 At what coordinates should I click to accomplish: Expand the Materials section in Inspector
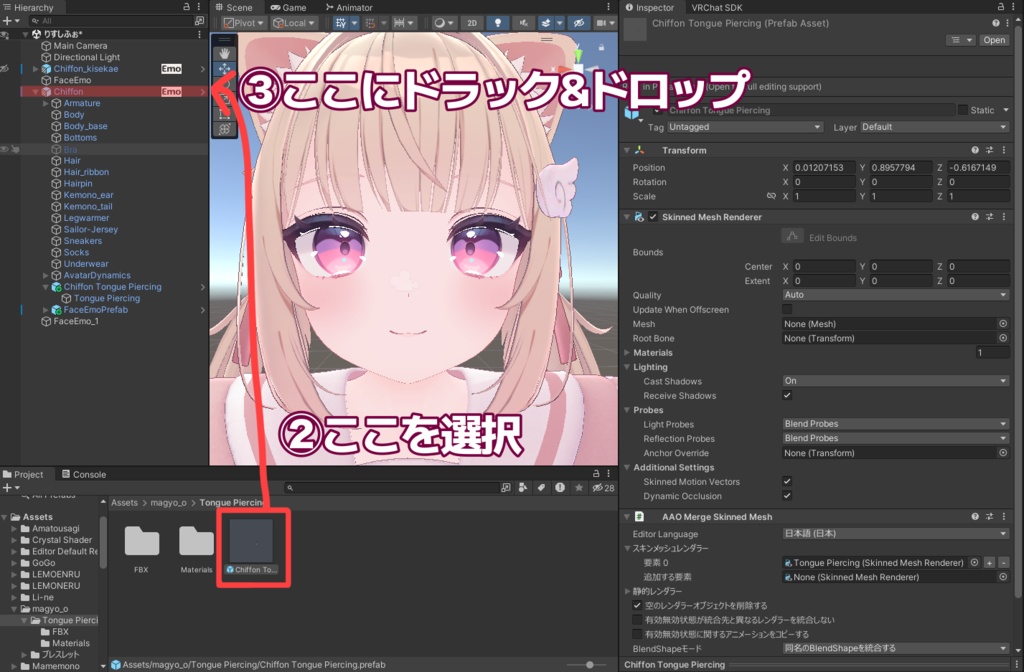tap(628, 353)
